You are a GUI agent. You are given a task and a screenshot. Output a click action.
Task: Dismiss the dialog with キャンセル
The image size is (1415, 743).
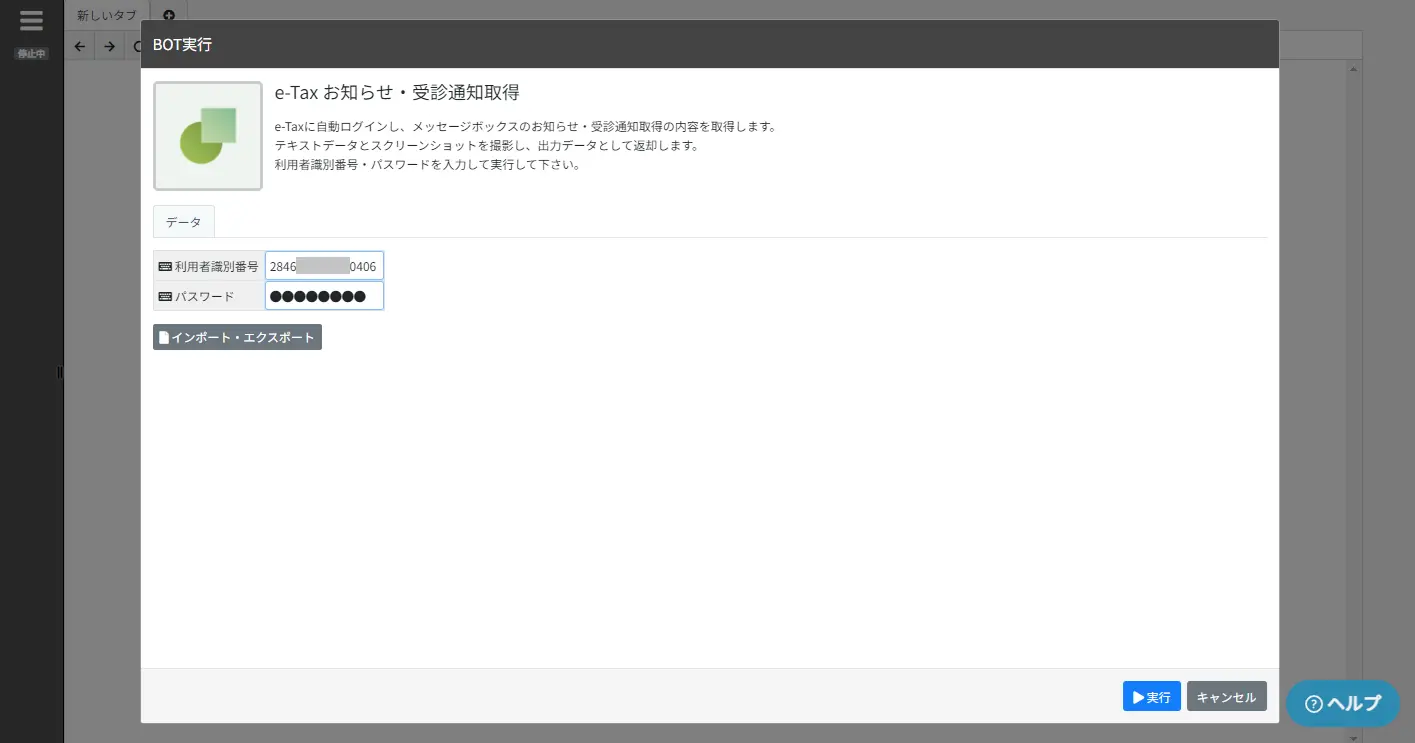tap(1227, 697)
